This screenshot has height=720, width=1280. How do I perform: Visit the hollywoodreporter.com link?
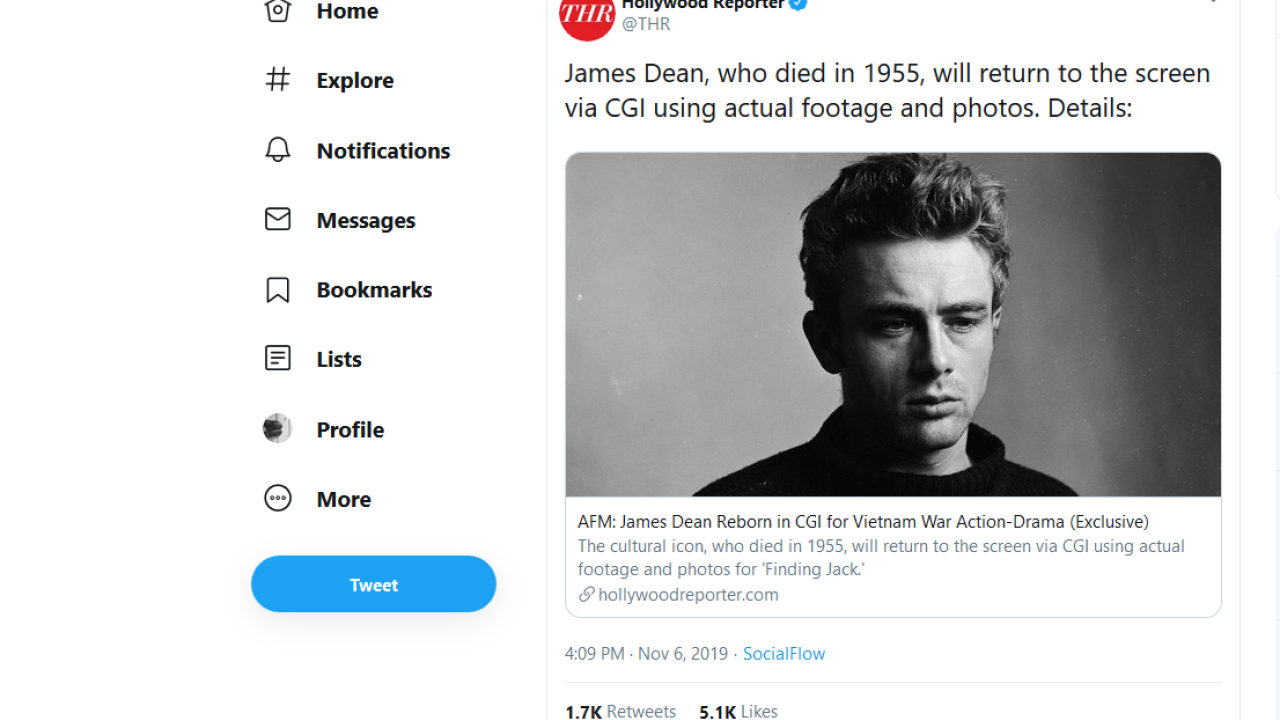688,594
